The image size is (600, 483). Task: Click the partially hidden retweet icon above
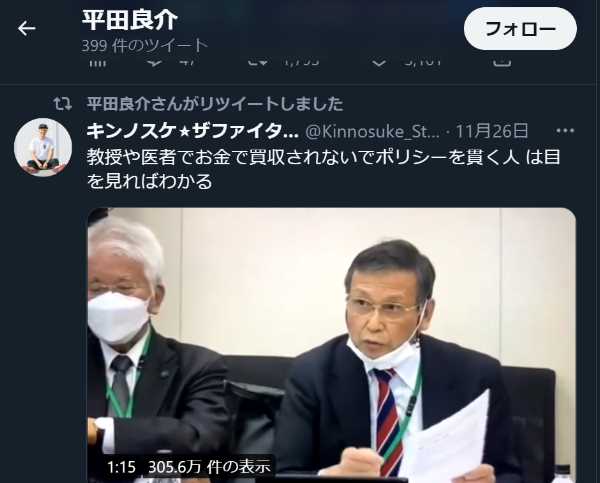(257, 63)
